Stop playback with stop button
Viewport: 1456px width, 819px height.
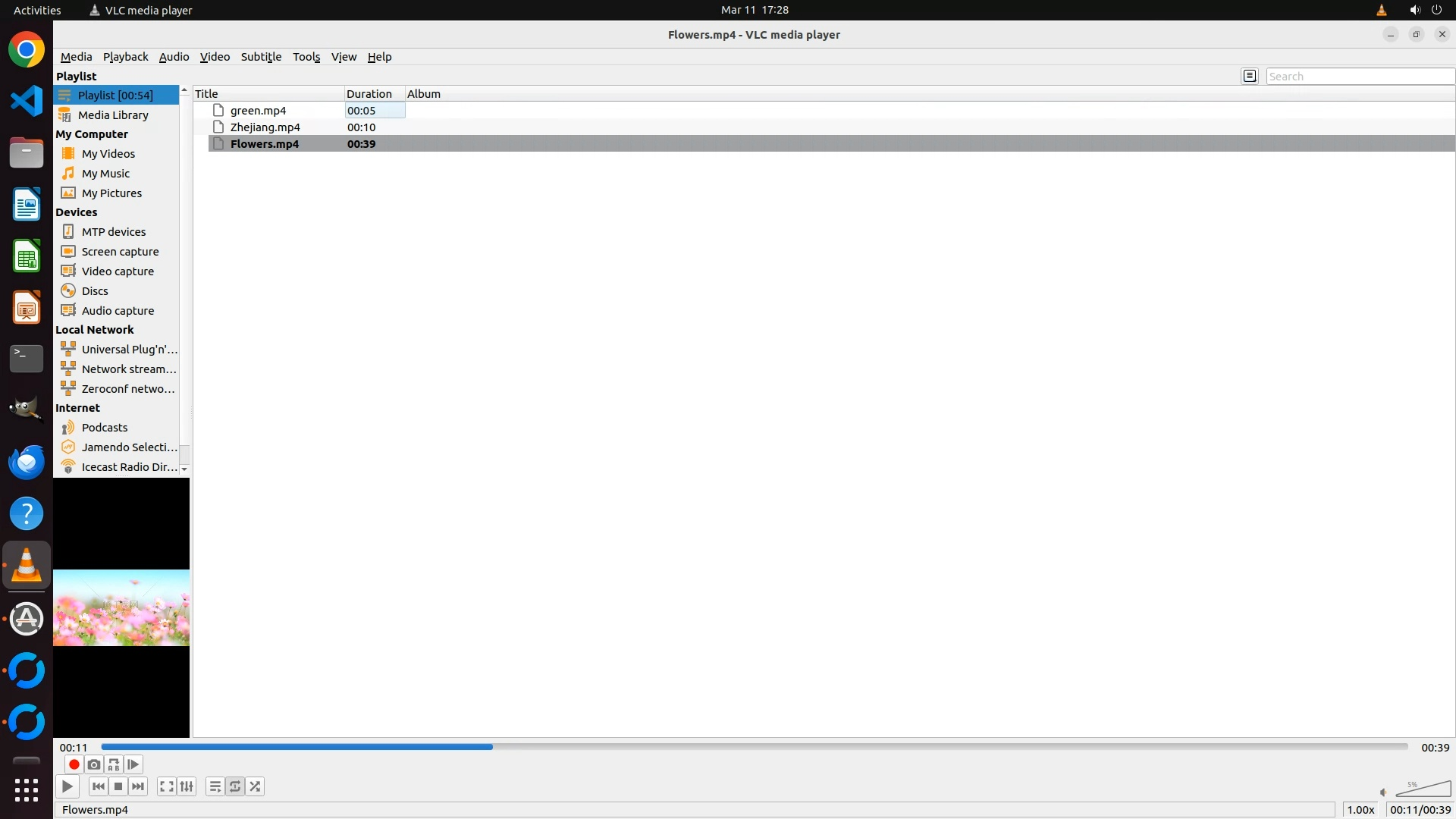click(x=118, y=786)
